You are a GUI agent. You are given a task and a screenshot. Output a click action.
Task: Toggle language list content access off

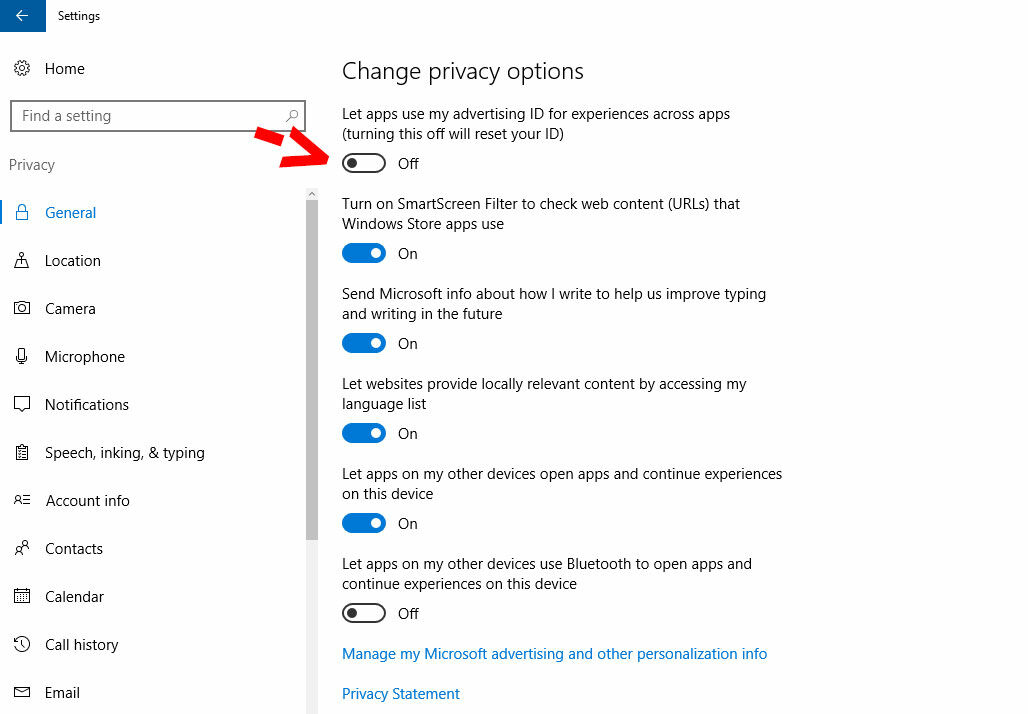tap(364, 433)
